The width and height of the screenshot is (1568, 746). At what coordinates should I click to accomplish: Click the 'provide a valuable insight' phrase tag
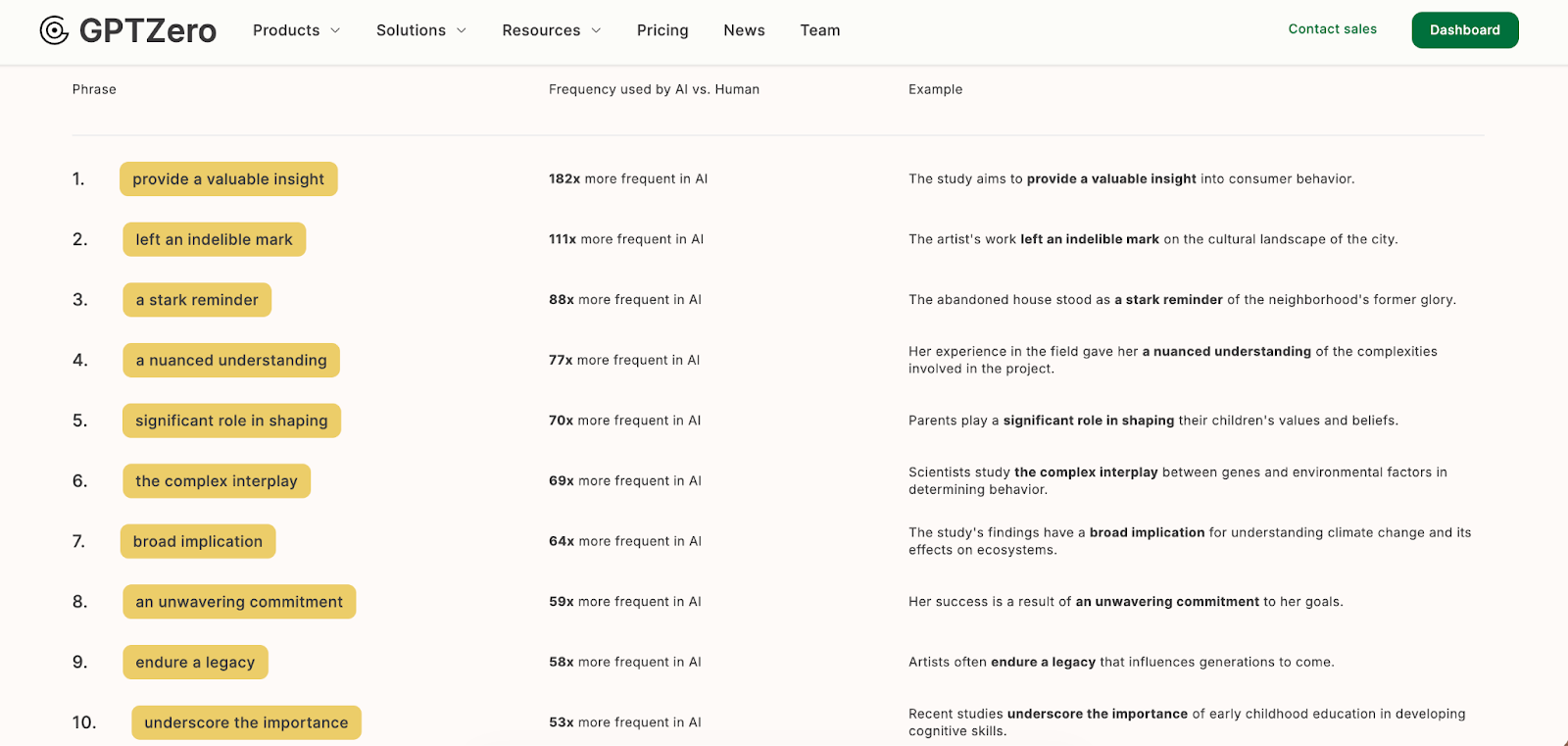coord(228,179)
